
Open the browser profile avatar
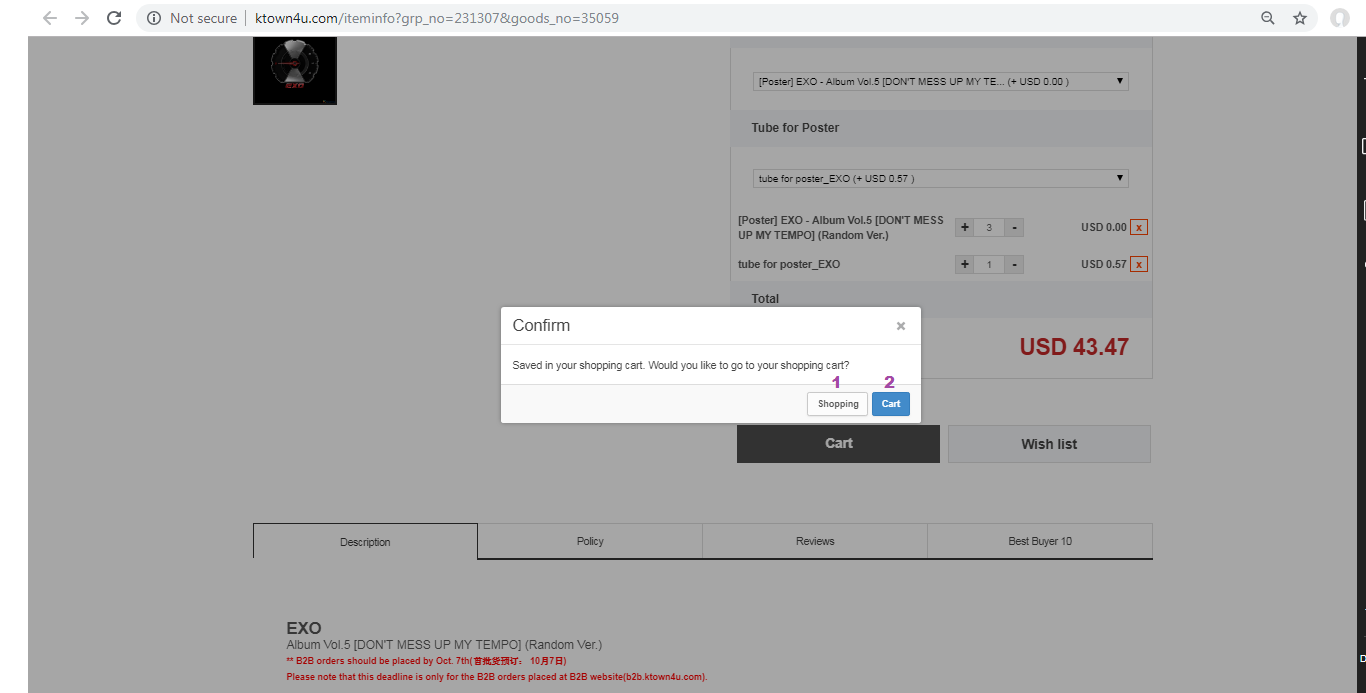[x=1340, y=18]
